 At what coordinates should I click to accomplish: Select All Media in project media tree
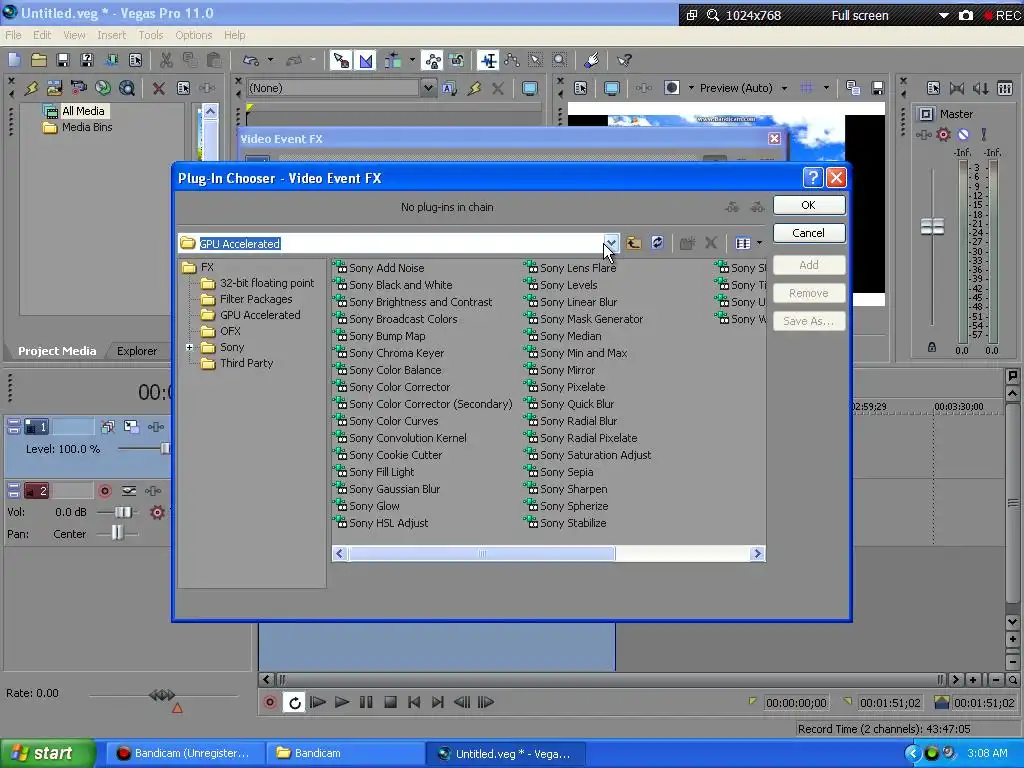point(83,111)
